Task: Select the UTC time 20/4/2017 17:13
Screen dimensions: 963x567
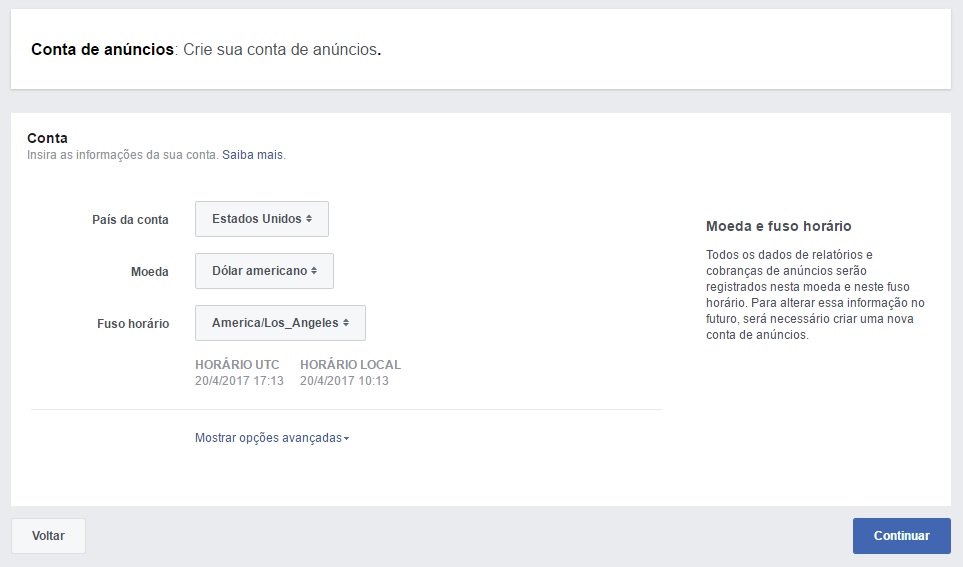Action: pyautogui.click(x=239, y=381)
